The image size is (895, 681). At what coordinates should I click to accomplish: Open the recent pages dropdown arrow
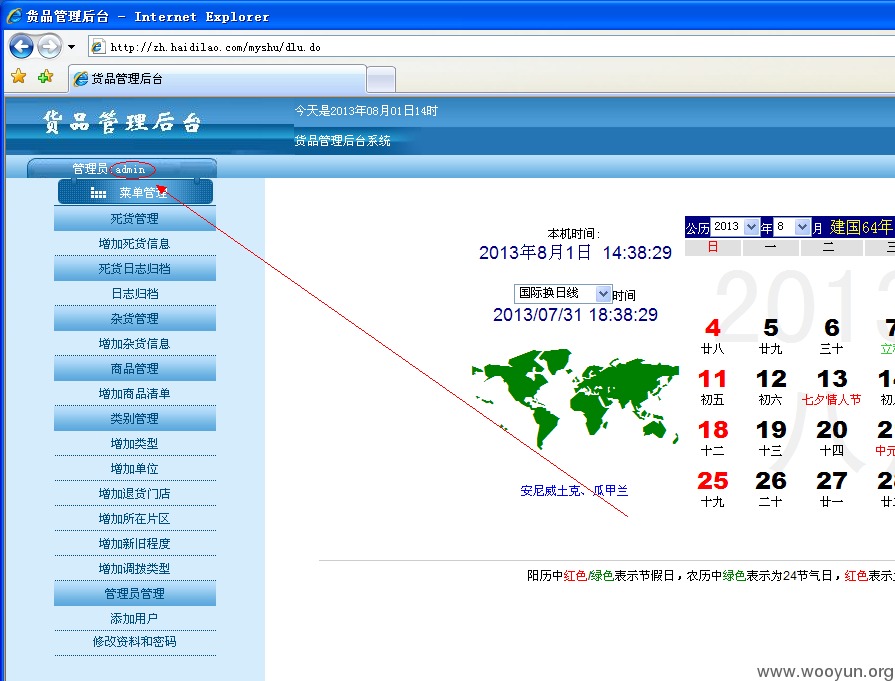71,47
